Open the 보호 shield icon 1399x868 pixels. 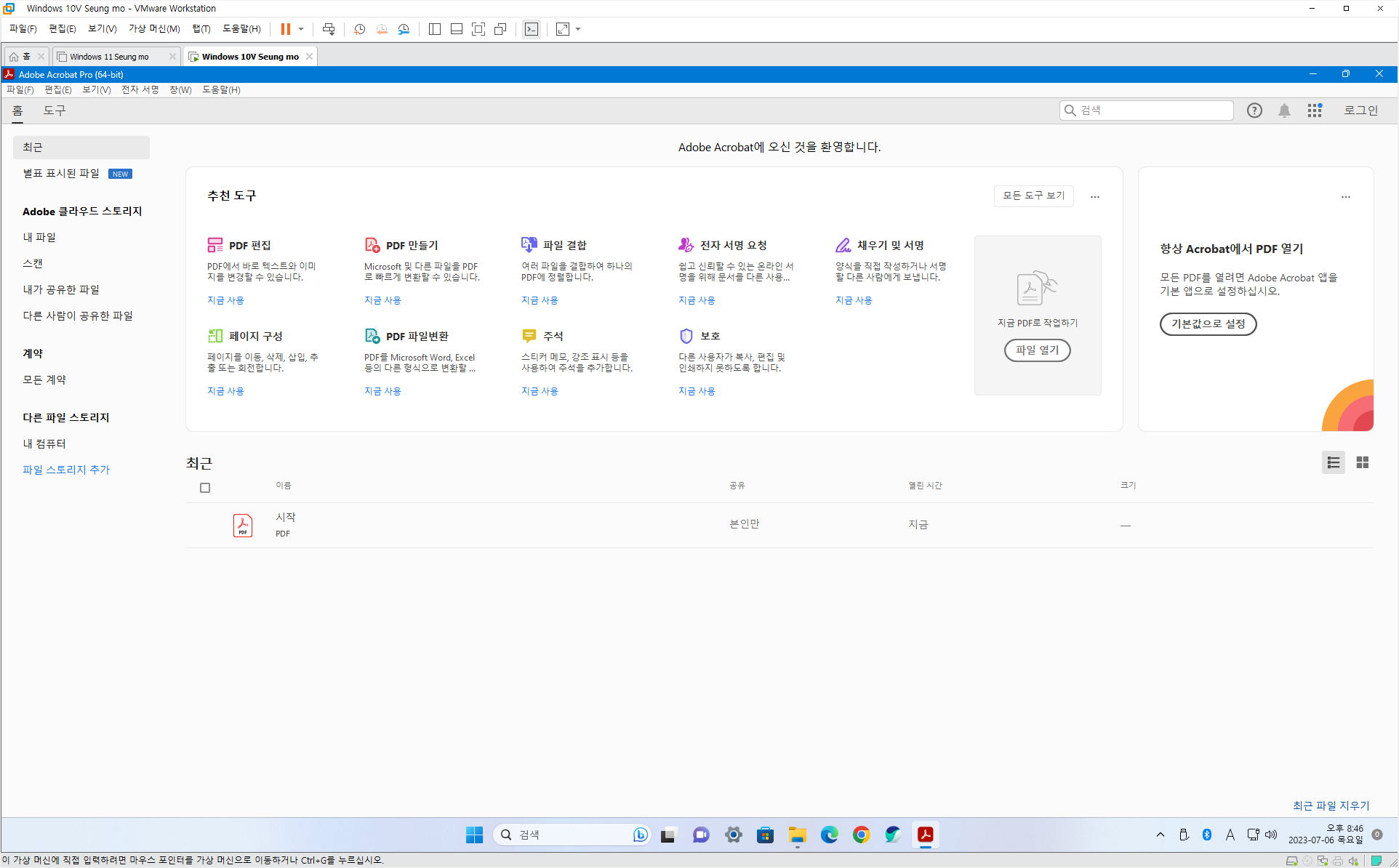686,336
